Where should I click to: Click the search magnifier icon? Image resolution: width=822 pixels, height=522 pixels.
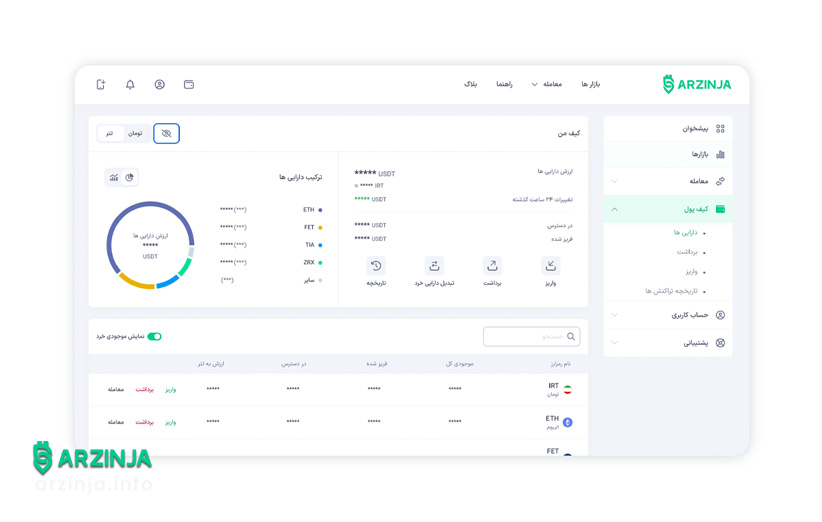[571, 336]
